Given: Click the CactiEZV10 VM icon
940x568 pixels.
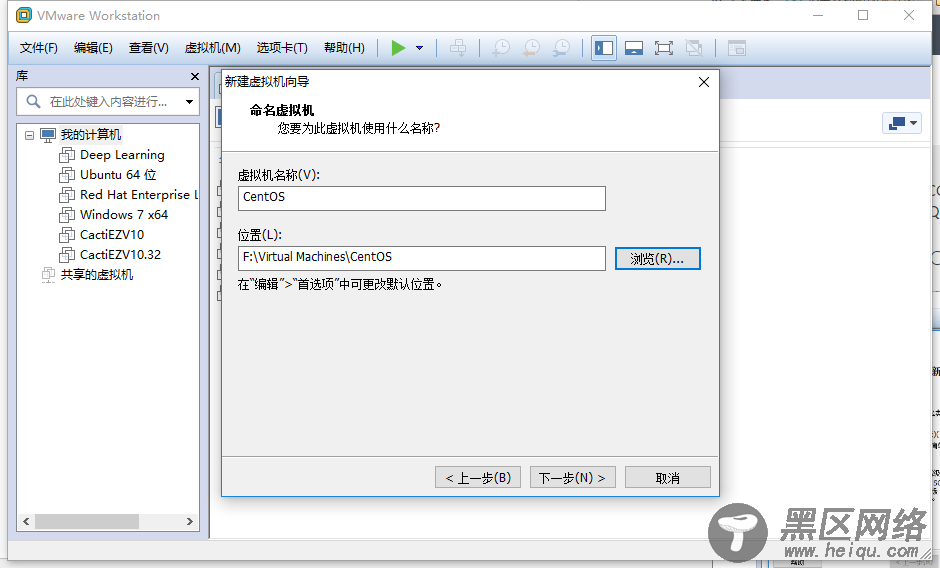Looking at the screenshot, I should 67,235.
